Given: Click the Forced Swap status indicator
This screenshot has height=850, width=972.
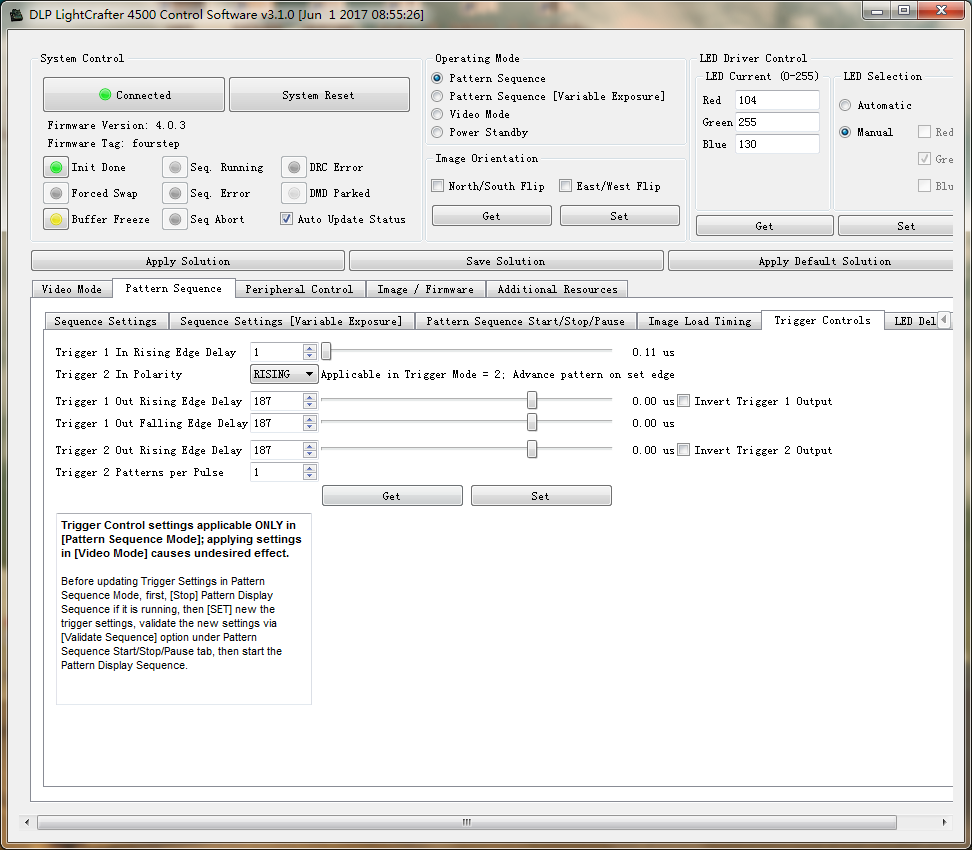Looking at the screenshot, I should [56, 193].
